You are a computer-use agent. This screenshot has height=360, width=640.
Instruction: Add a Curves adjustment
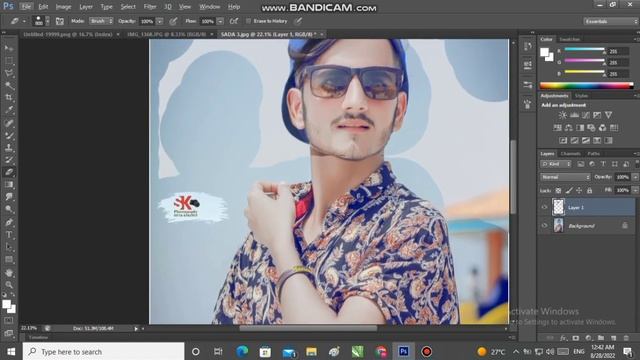pos(586,115)
